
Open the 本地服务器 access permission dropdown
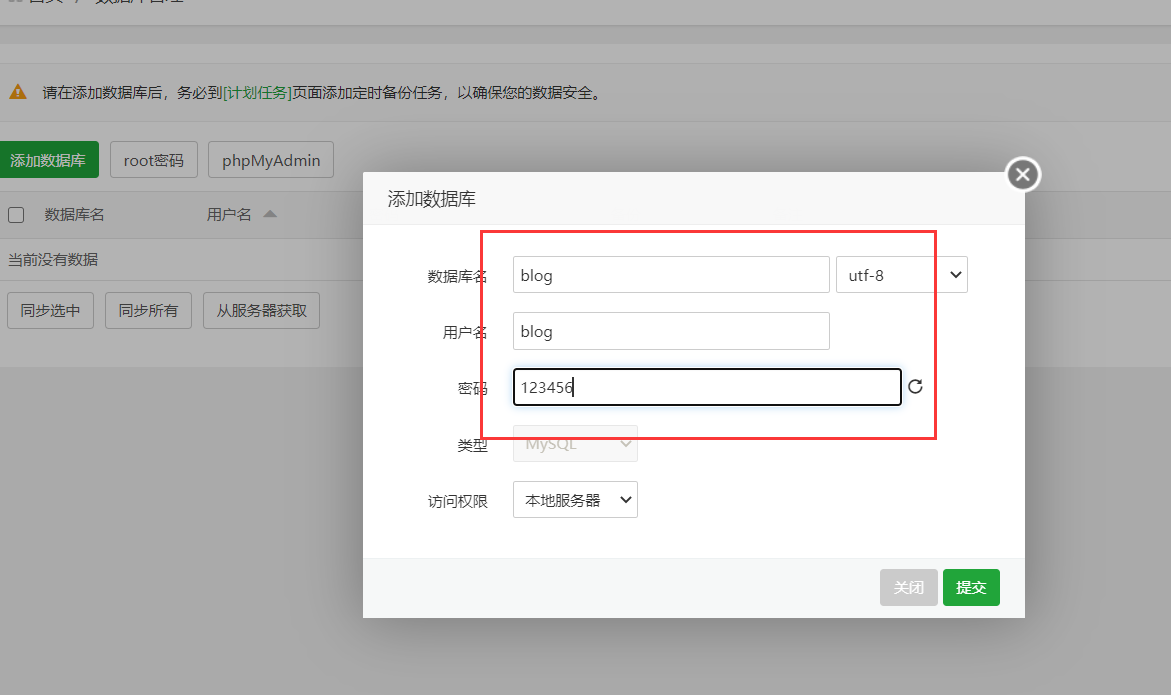[x=575, y=499]
